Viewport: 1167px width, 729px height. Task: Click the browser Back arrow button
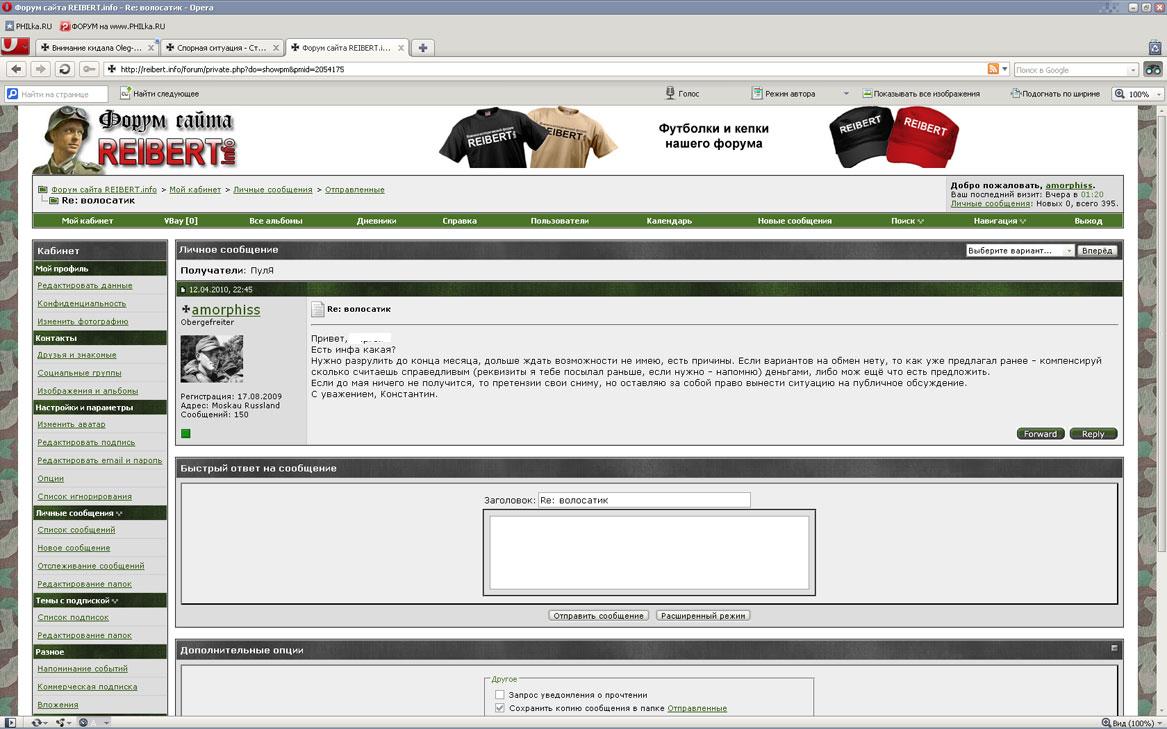point(16,69)
